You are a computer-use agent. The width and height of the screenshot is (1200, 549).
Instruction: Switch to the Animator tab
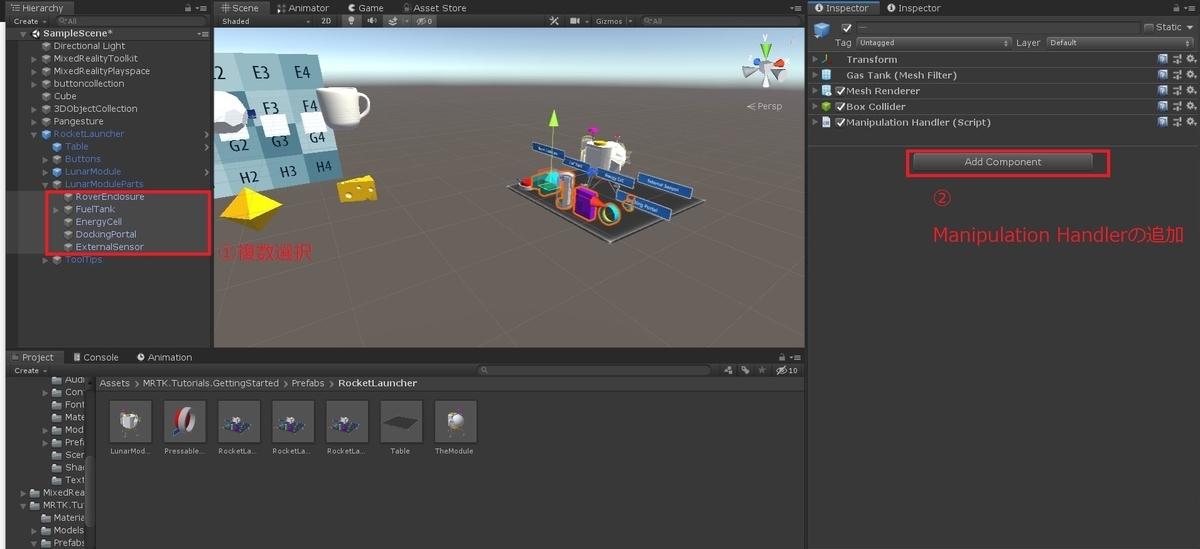[301, 8]
